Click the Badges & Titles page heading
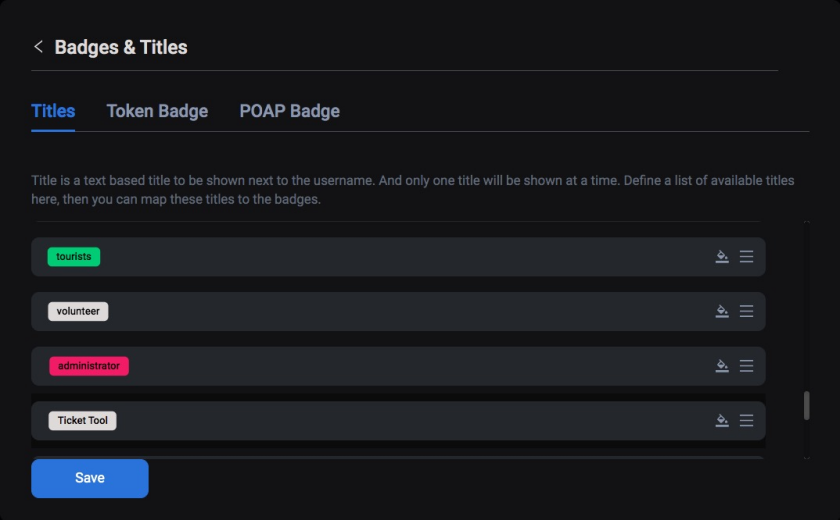 point(121,47)
